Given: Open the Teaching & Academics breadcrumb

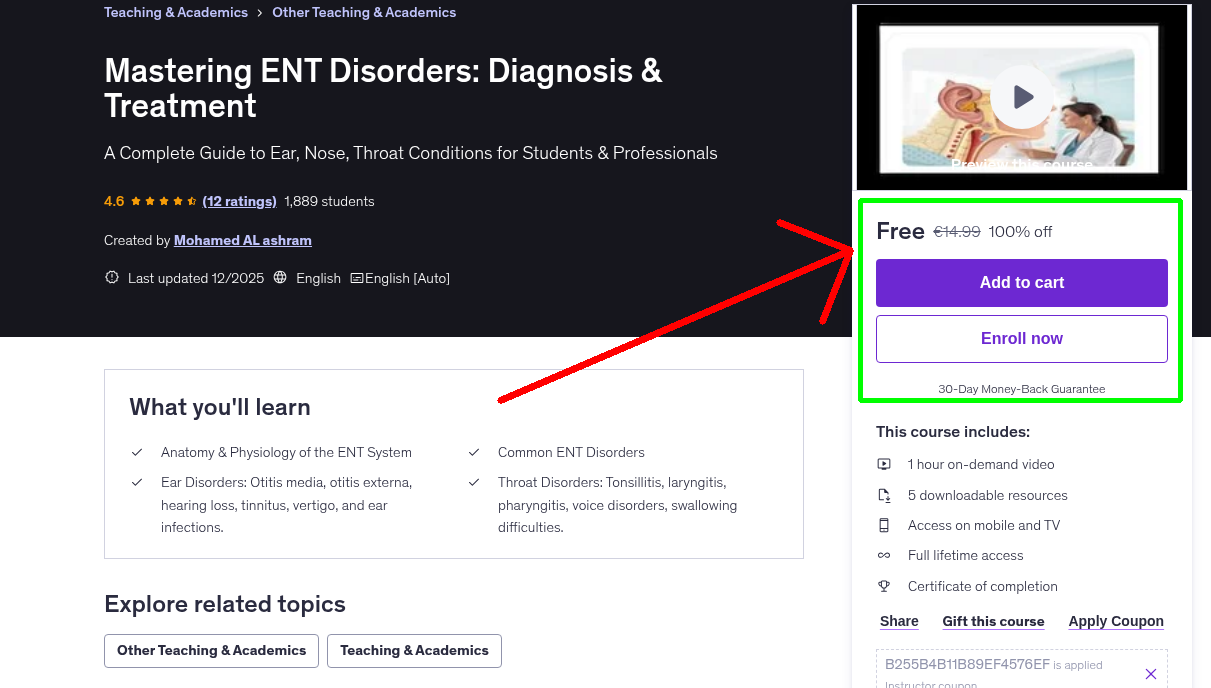Looking at the screenshot, I should click(x=175, y=12).
